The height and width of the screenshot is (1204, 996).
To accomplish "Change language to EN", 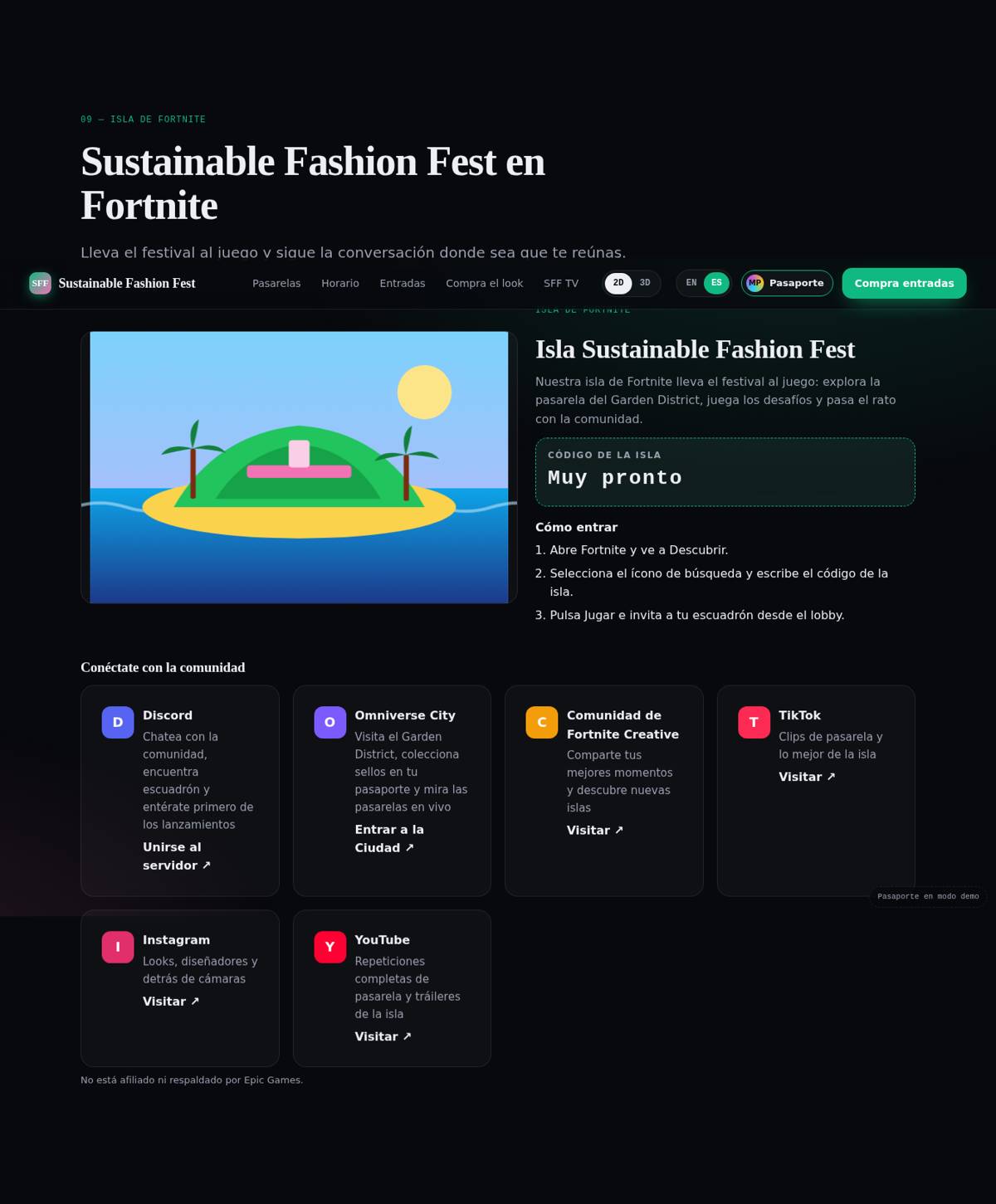I will [x=691, y=283].
